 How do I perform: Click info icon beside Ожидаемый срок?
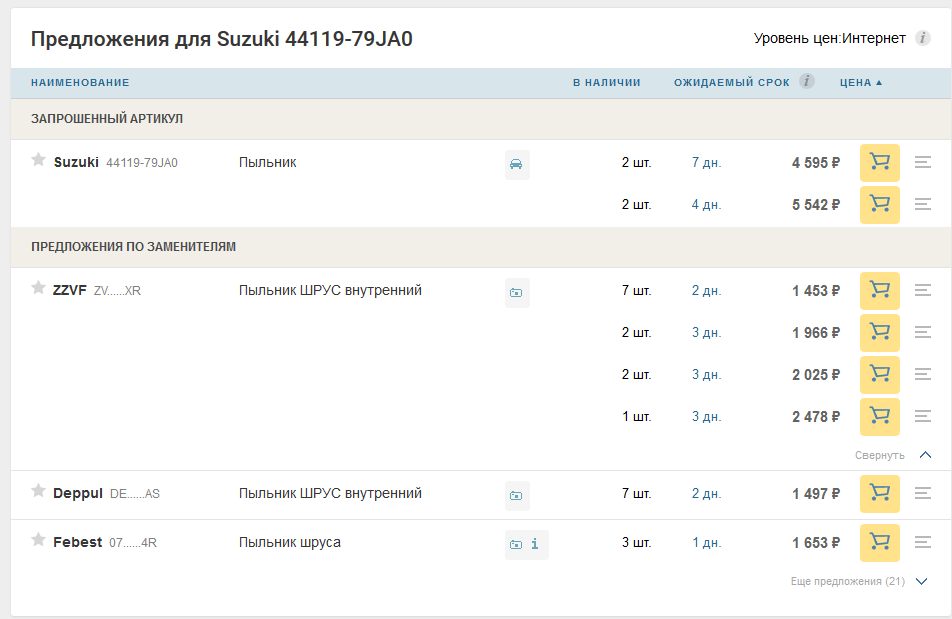(x=807, y=81)
